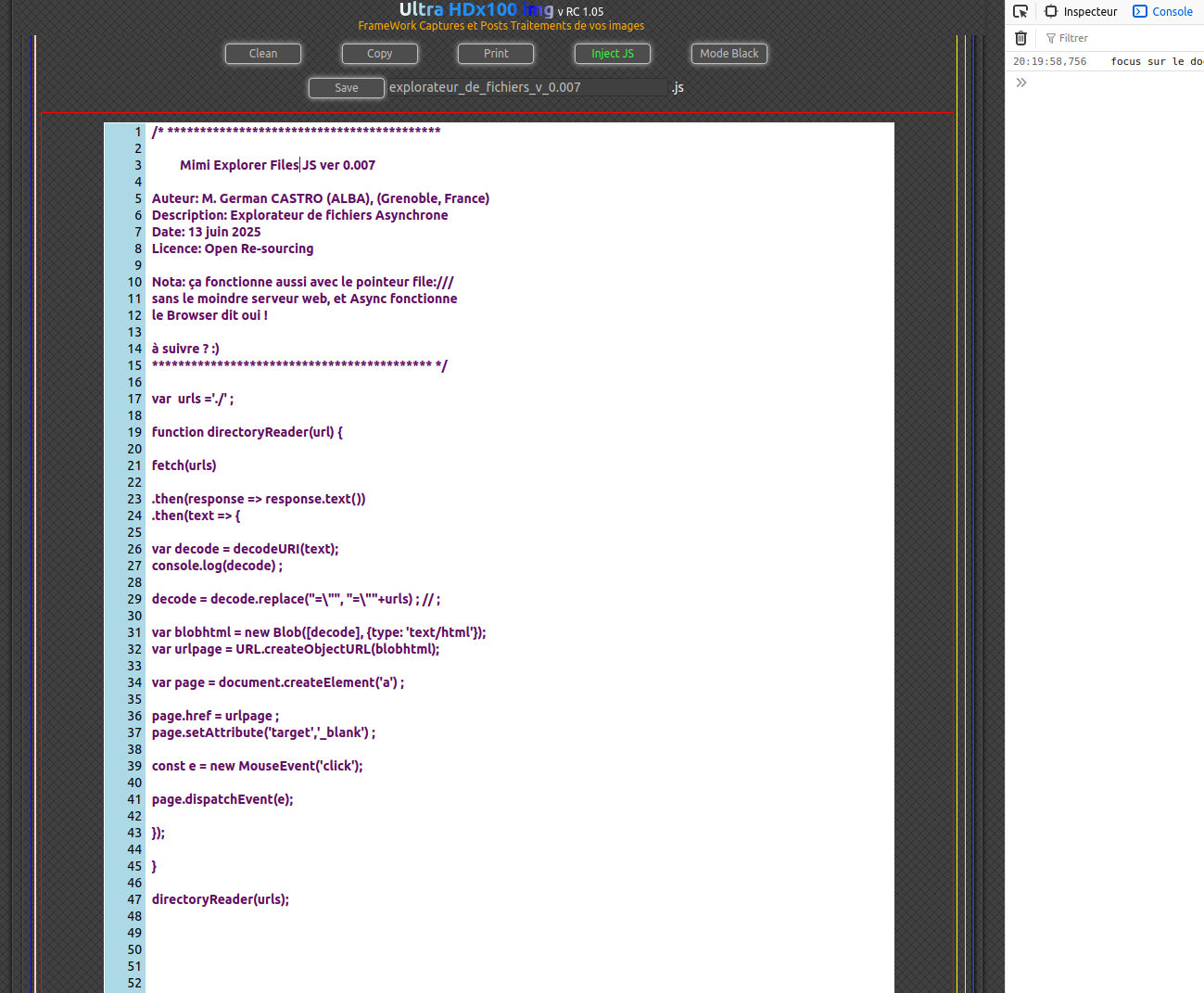Click the 'page.setAttribute' code line

(x=263, y=732)
